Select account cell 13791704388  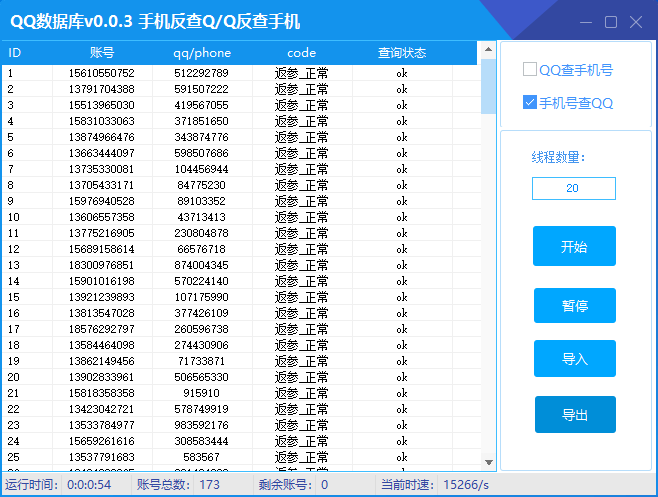click(102, 89)
